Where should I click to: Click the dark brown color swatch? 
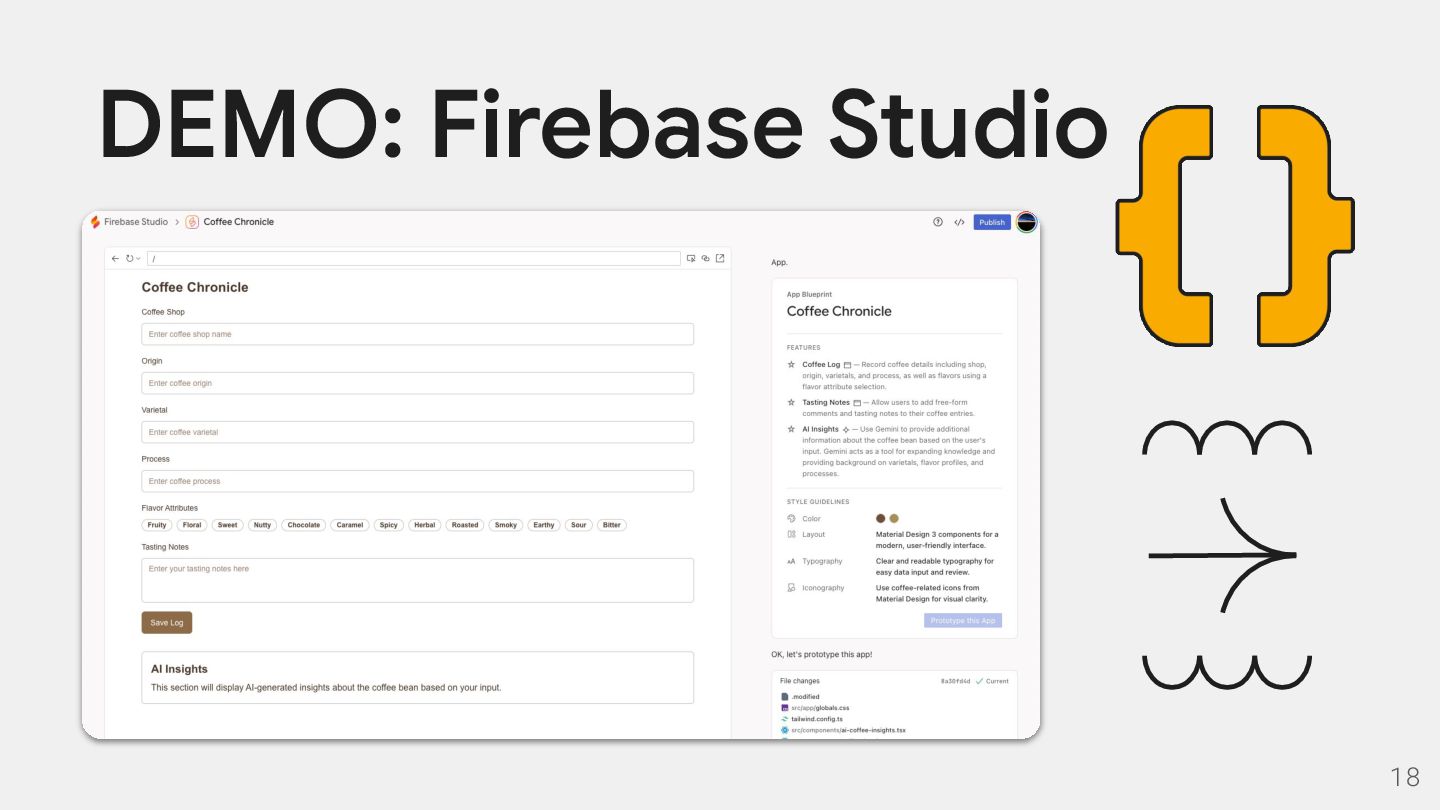[x=881, y=518]
